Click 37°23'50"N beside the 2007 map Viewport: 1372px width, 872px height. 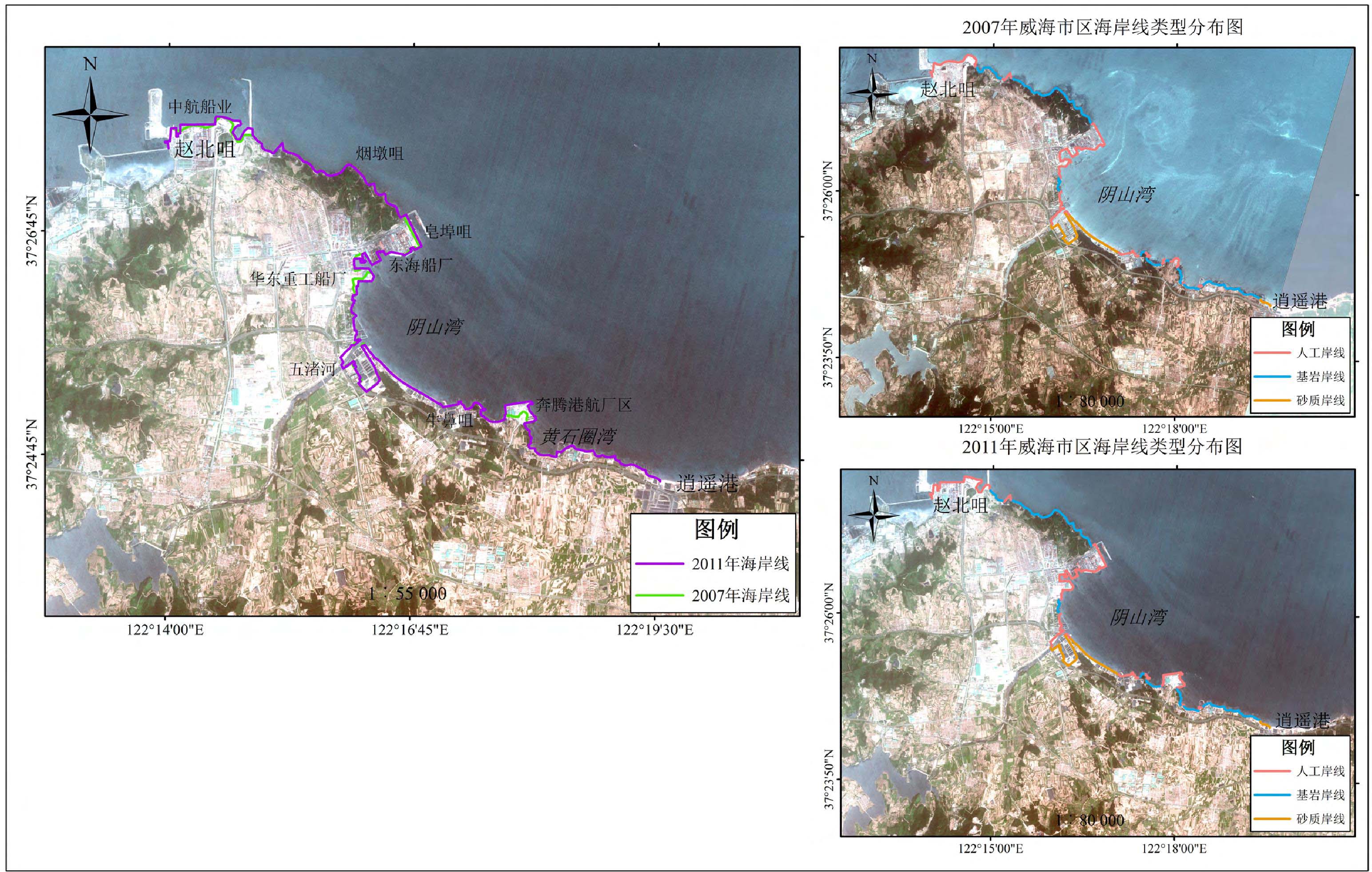coord(829,357)
